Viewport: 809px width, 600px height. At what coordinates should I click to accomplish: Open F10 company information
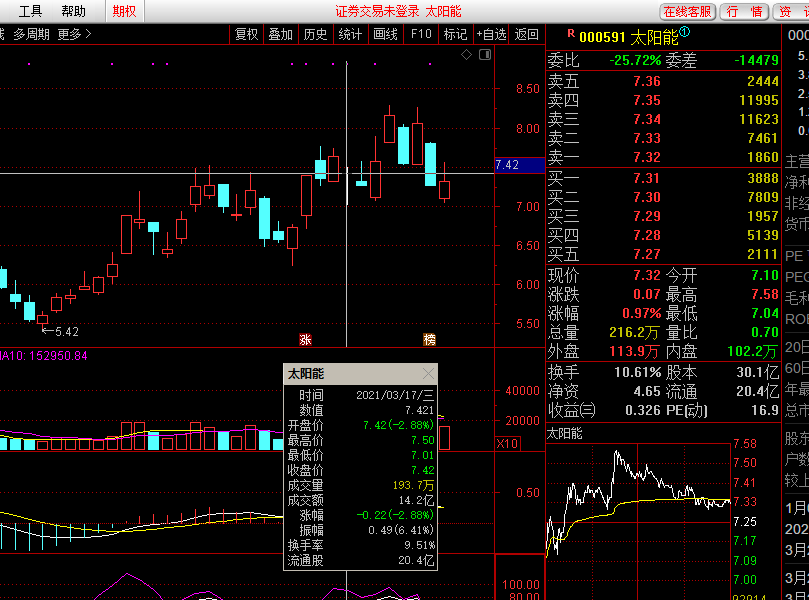tap(420, 35)
